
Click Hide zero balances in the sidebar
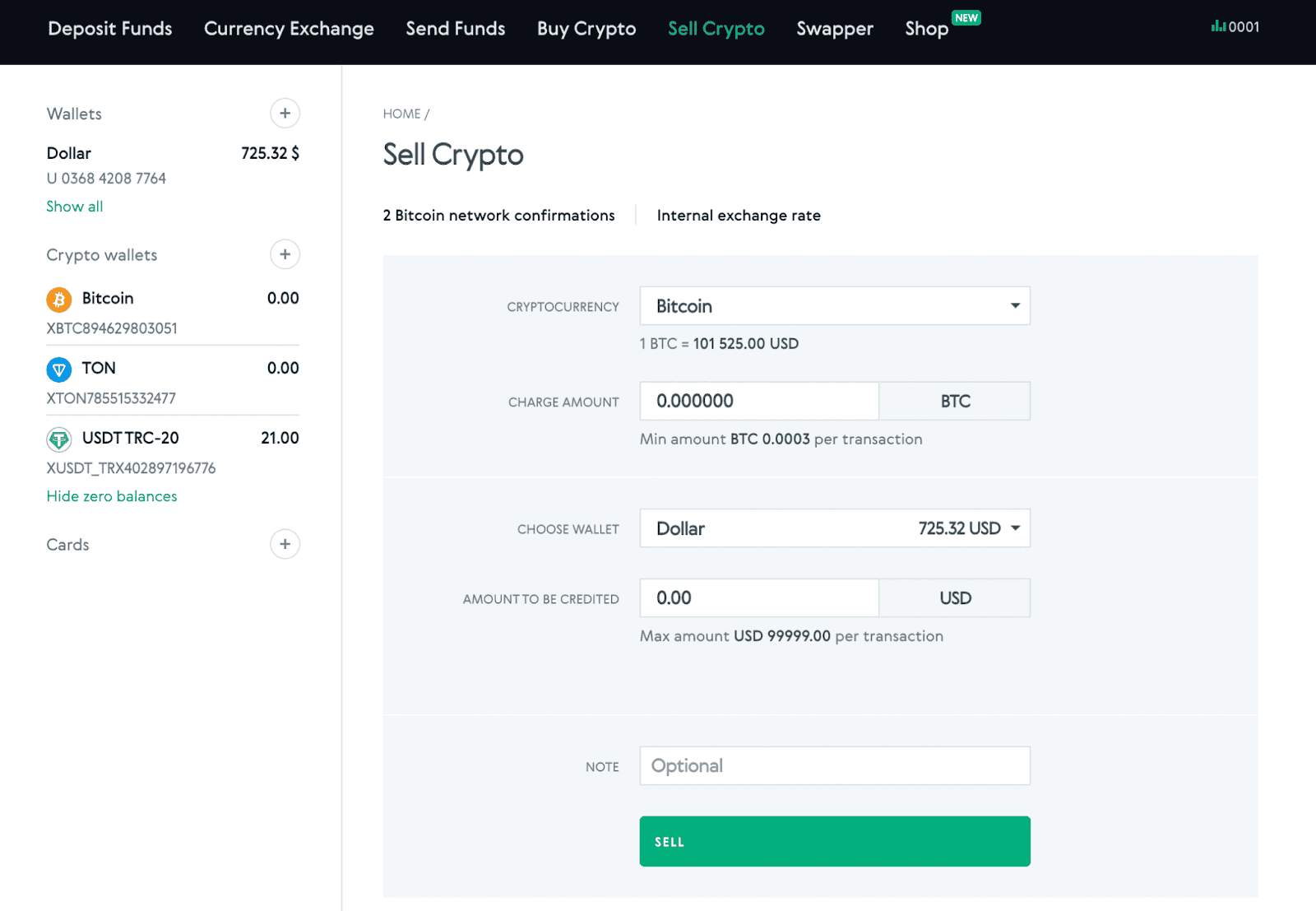point(111,495)
